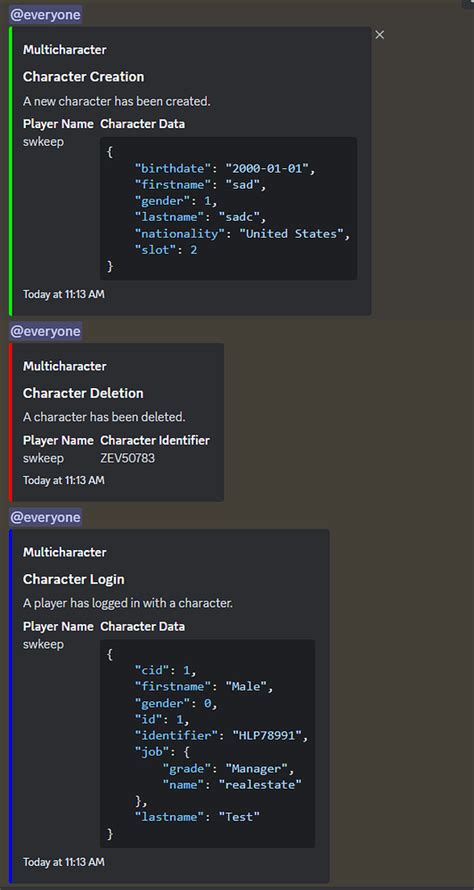Screen dimensions: 474x890
Task: Click the @everyone mention above Character Login
Action: point(45,517)
